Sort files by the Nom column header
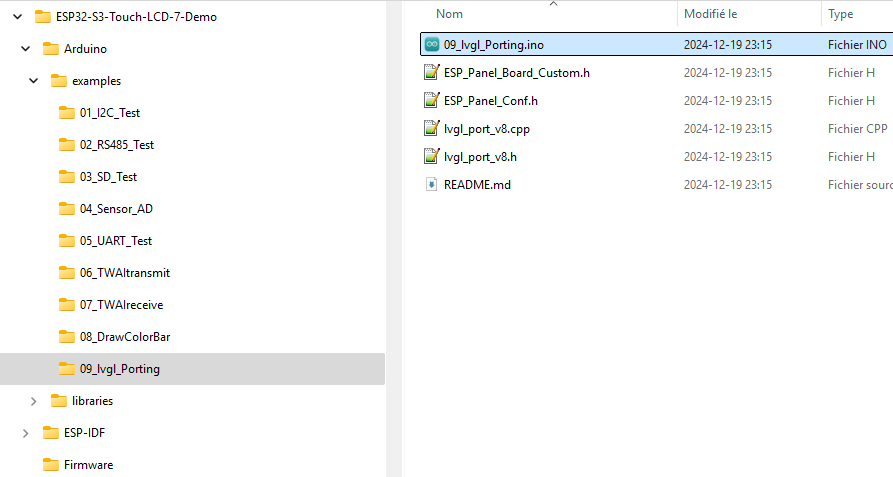This screenshot has height=477, width=893. click(449, 14)
